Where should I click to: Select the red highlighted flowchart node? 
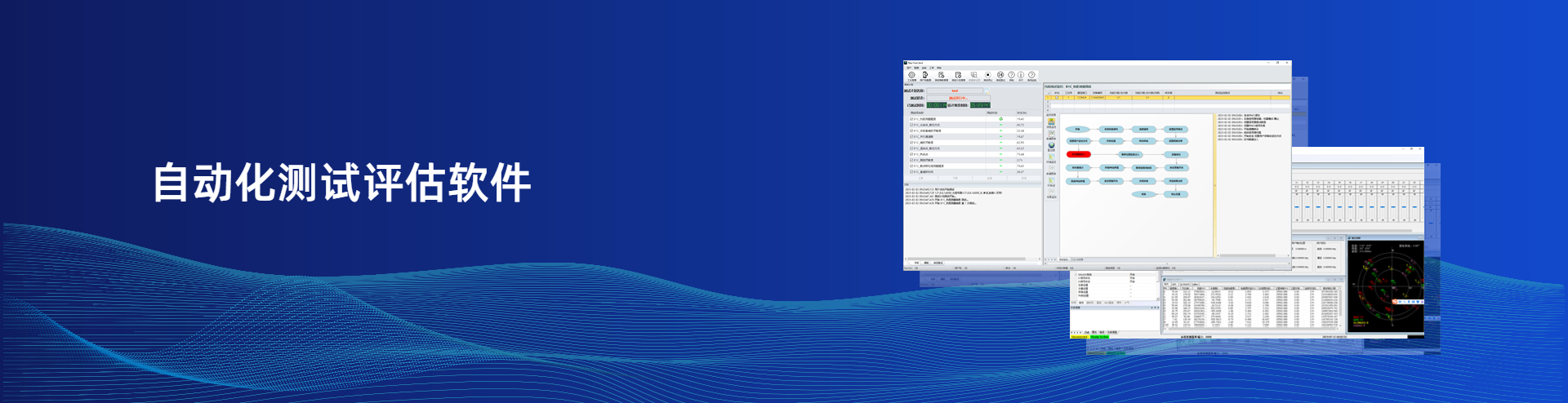point(1079,154)
